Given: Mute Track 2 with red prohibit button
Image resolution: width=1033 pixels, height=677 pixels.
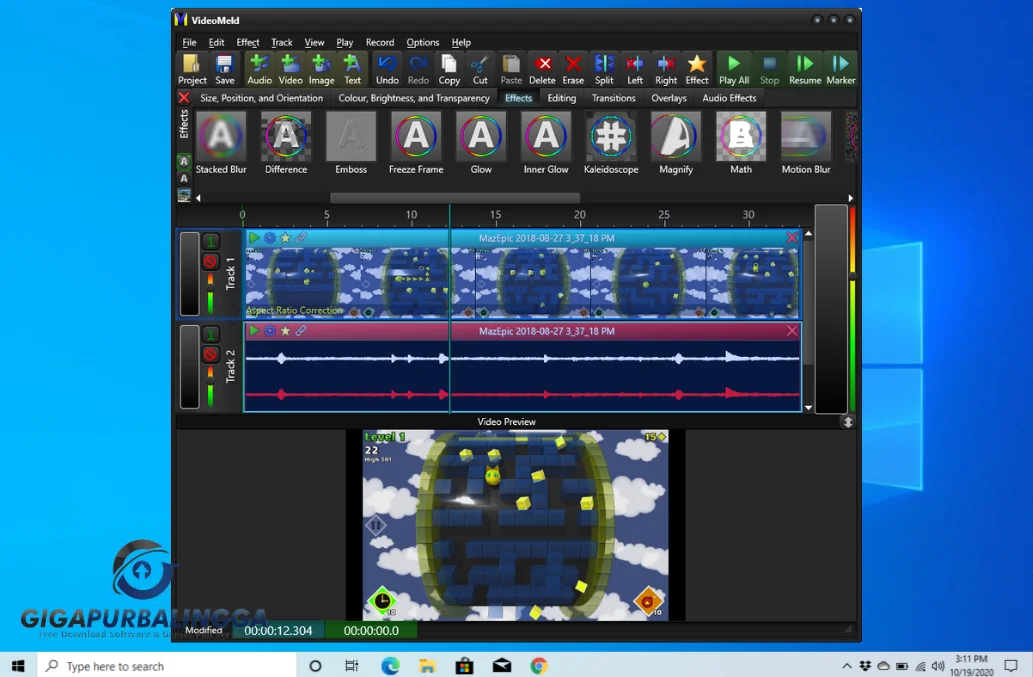Looking at the screenshot, I should point(210,354).
